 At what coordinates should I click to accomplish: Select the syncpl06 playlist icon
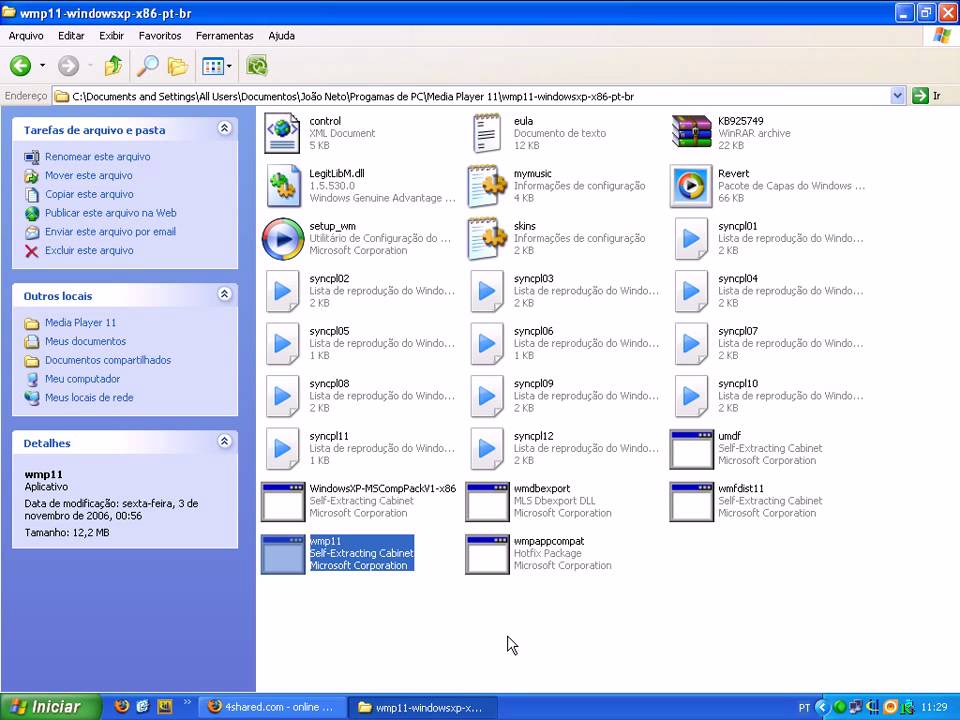[x=487, y=344]
